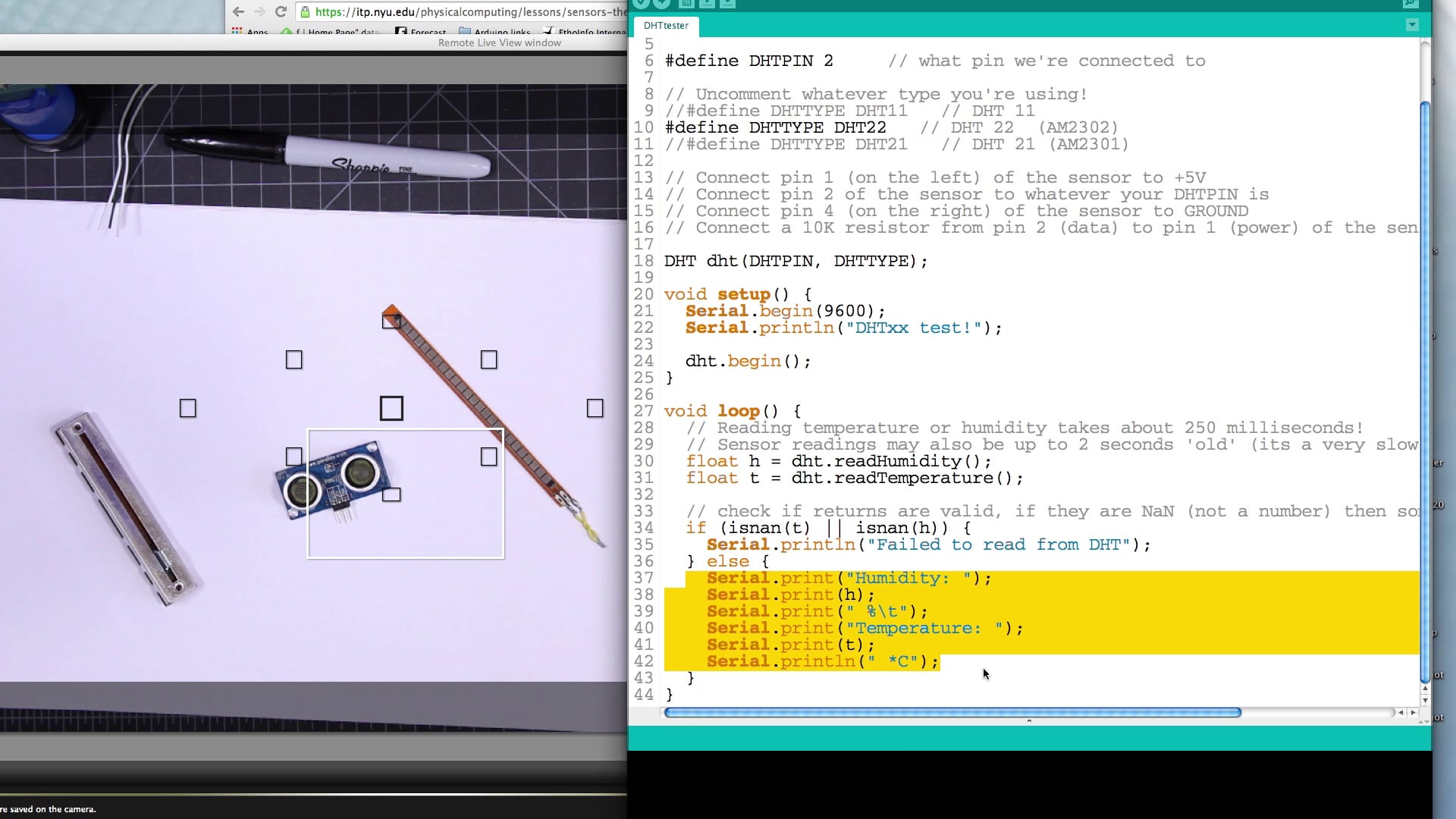This screenshot has height=819, width=1456.
Task: Click the Save sketch icon
Action: pos(727,4)
